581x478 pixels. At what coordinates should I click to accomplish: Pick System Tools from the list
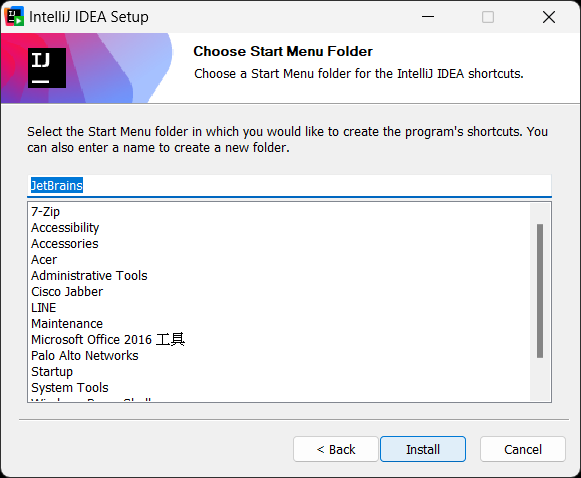click(70, 387)
